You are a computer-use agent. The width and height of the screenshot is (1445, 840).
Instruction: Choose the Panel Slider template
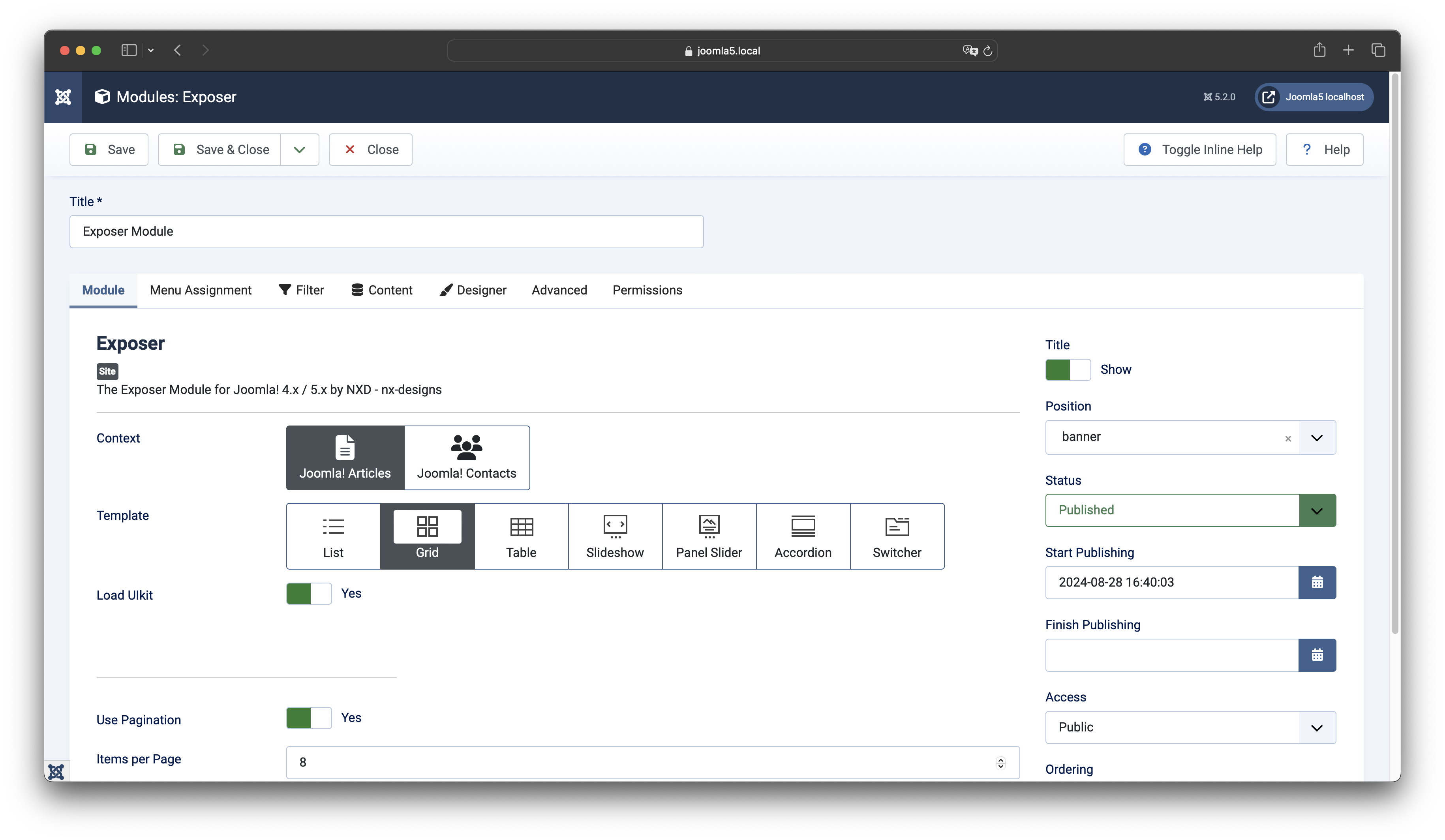tap(709, 536)
